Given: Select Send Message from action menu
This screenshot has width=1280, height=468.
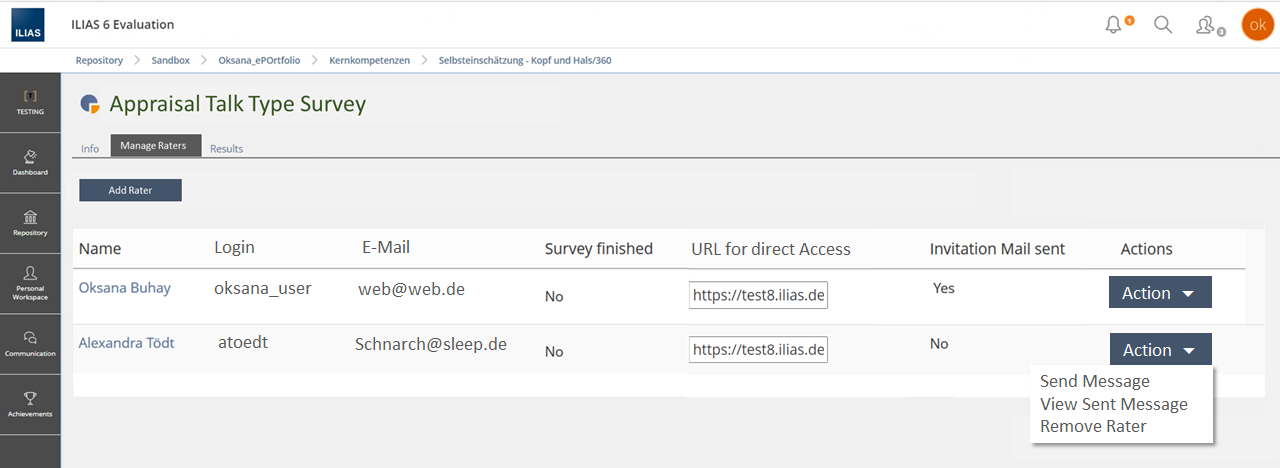Looking at the screenshot, I should 1095,381.
